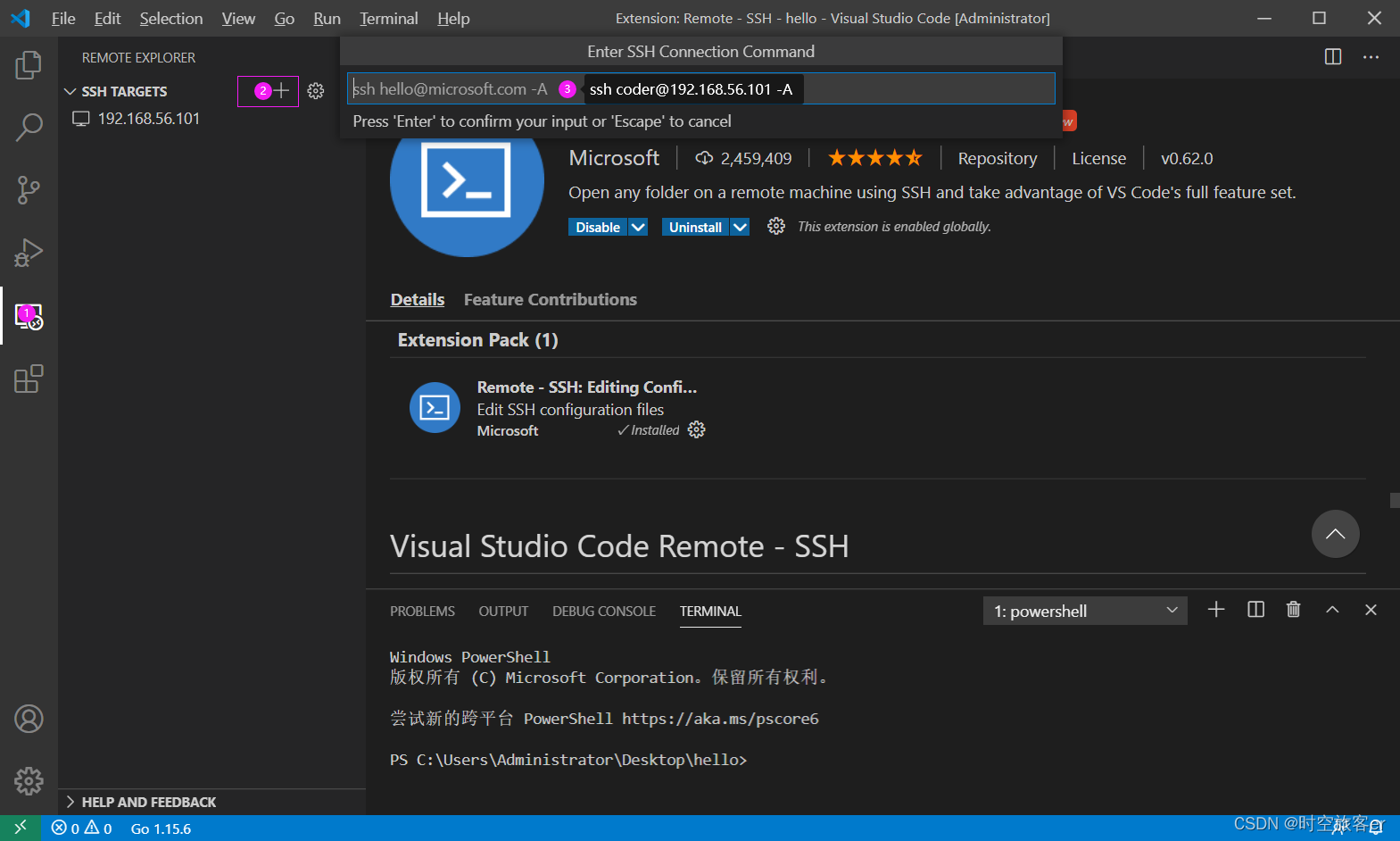Open the Go menu

[x=285, y=19]
